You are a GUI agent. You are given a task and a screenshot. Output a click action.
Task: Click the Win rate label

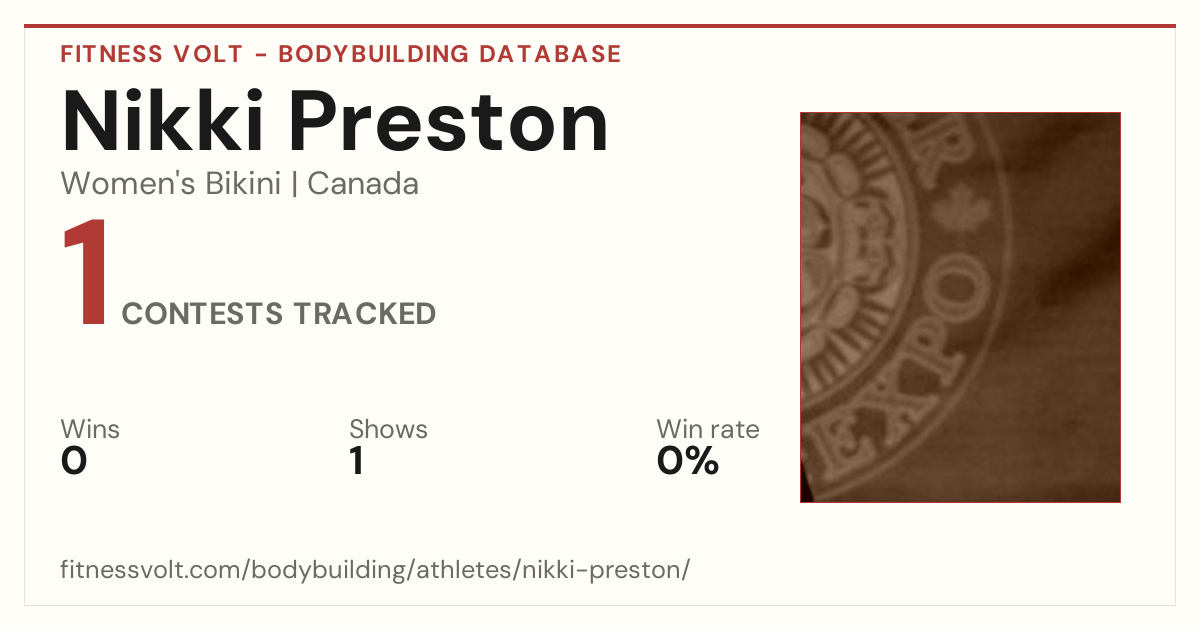click(x=708, y=430)
